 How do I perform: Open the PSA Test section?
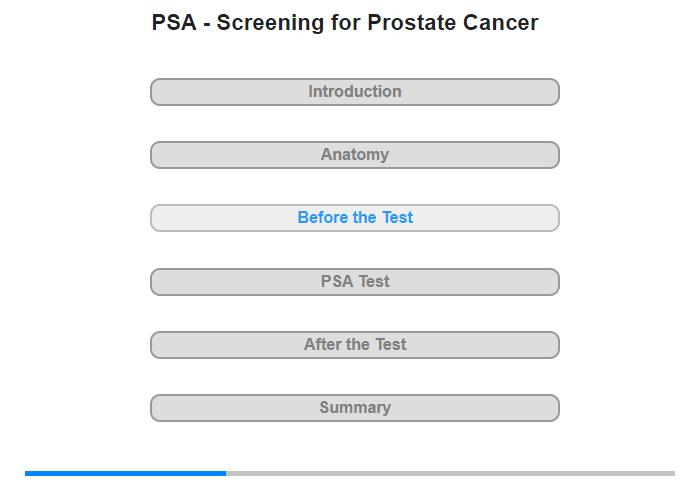click(x=355, y=282)
